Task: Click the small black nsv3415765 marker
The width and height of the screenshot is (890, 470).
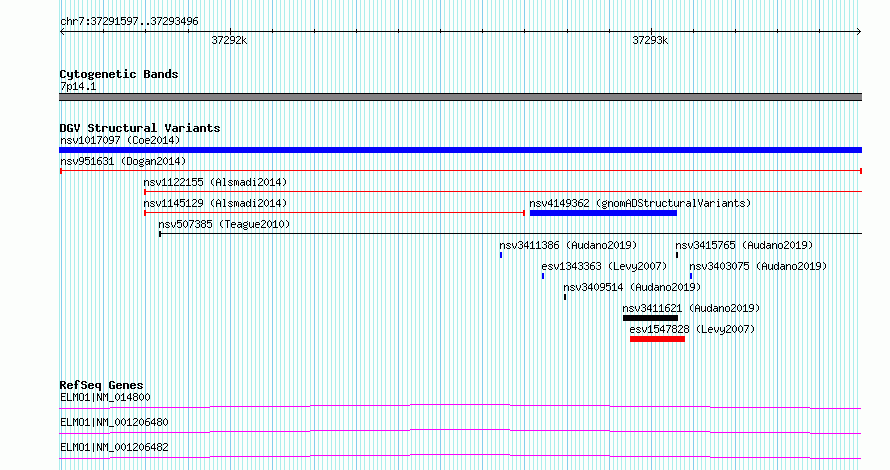Action: point(677,255)
